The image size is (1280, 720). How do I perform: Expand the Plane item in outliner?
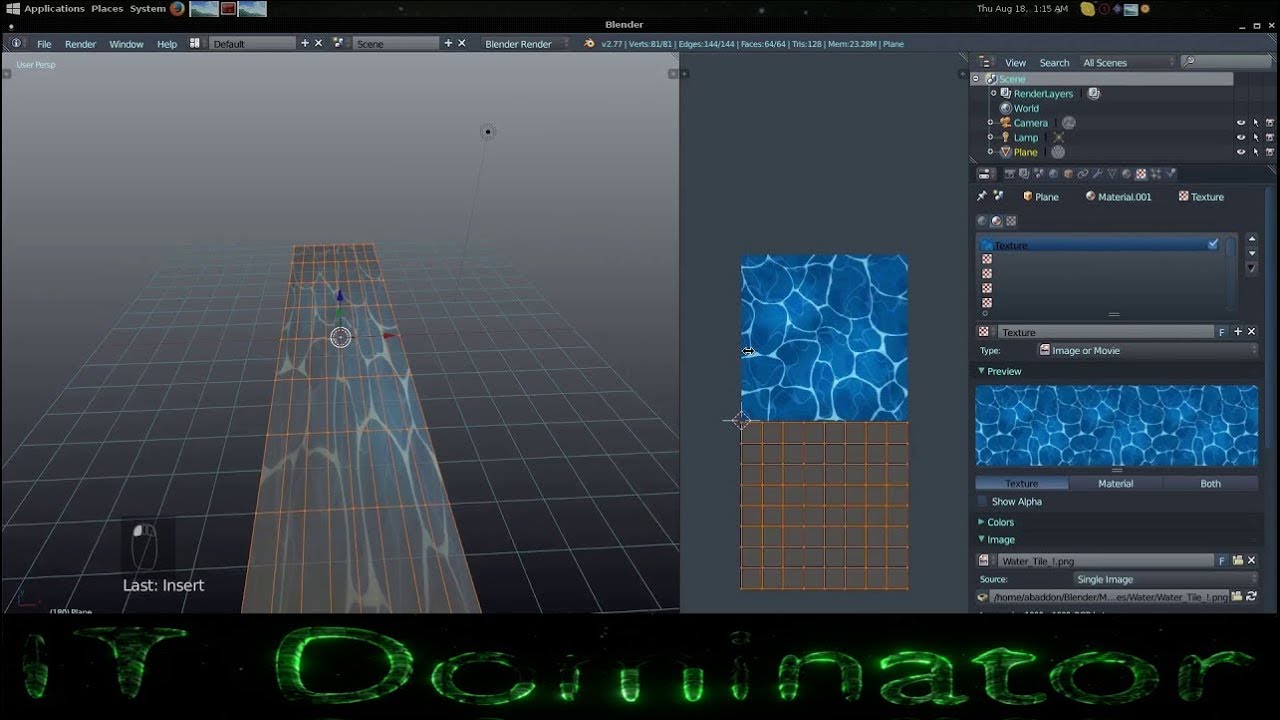coord(990,152)
